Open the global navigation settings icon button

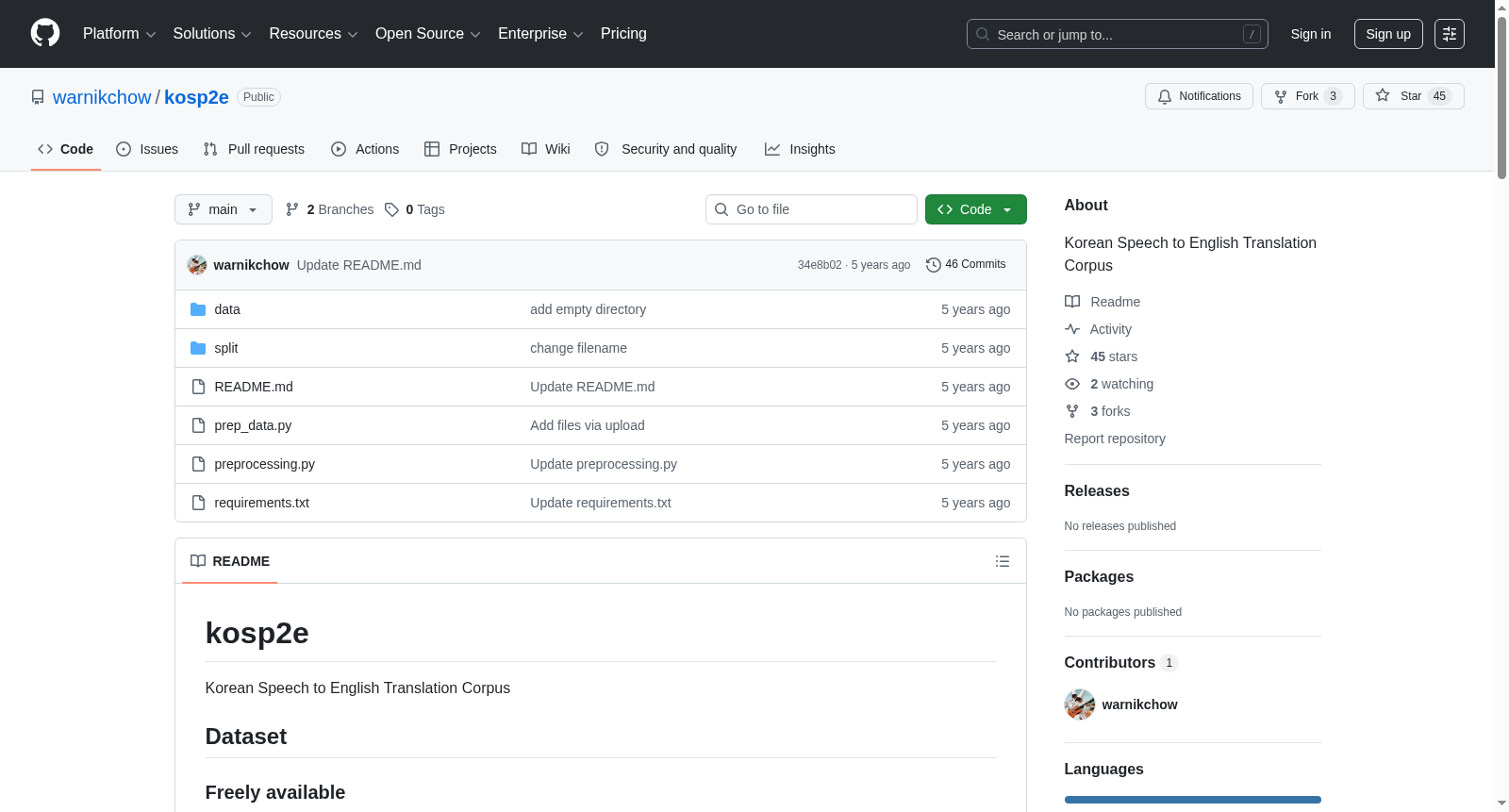tap(1450, 34)
